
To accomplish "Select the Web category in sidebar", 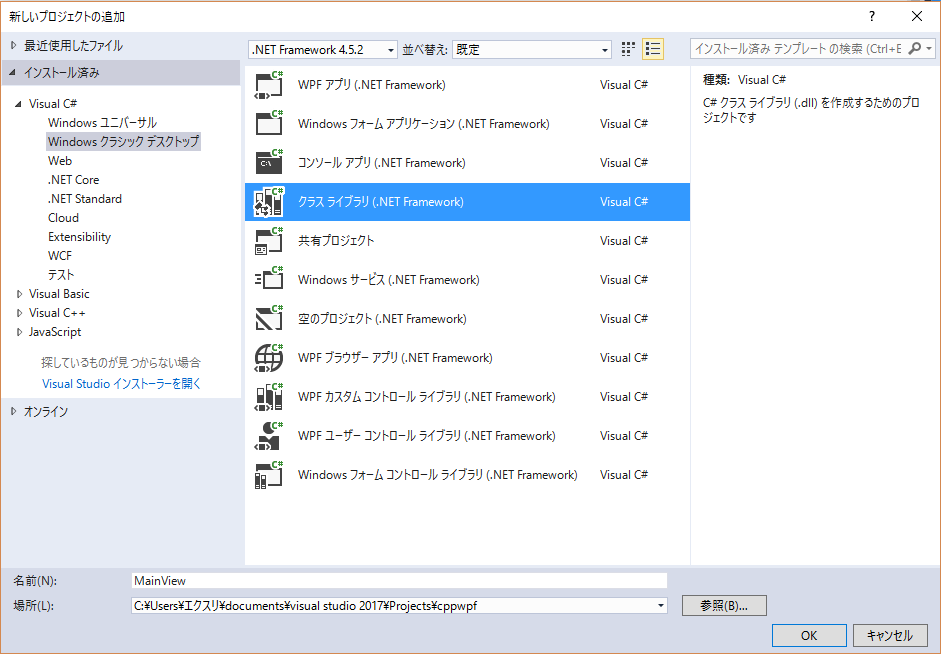I will (60, 160).
